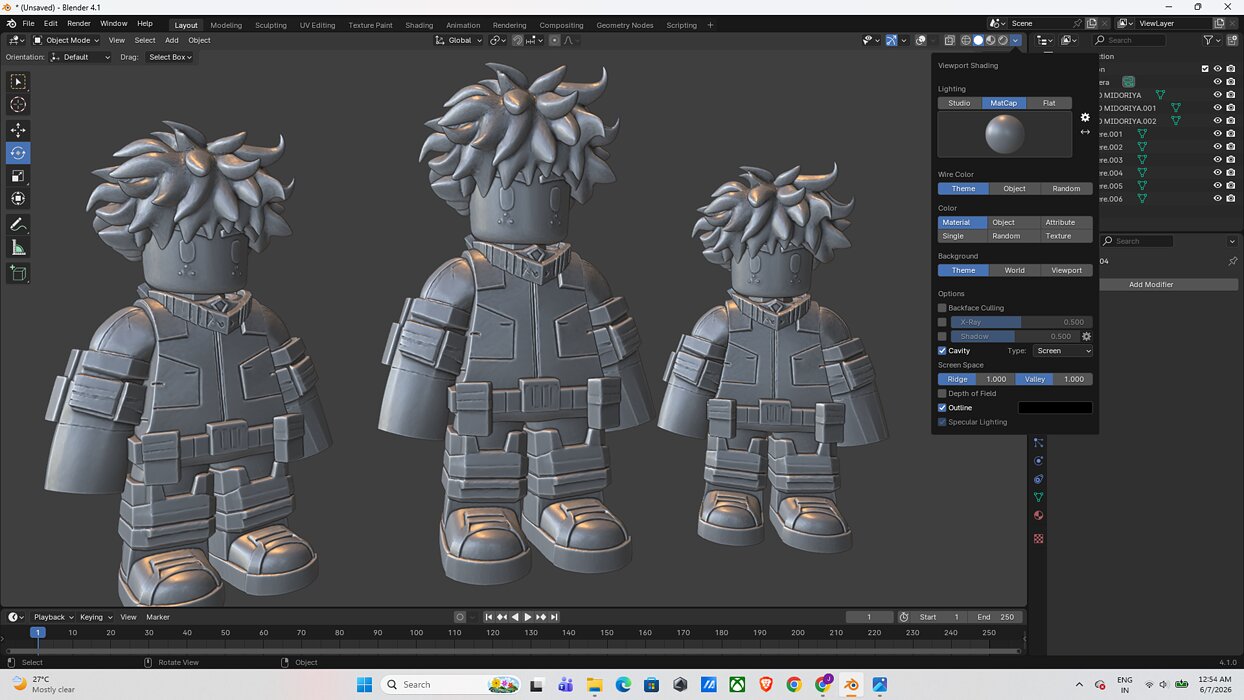1244x700 pixels.
Task: Hide the ere.003 object with eye icon
Action: pyautogui.click(x=1218, y=160)
